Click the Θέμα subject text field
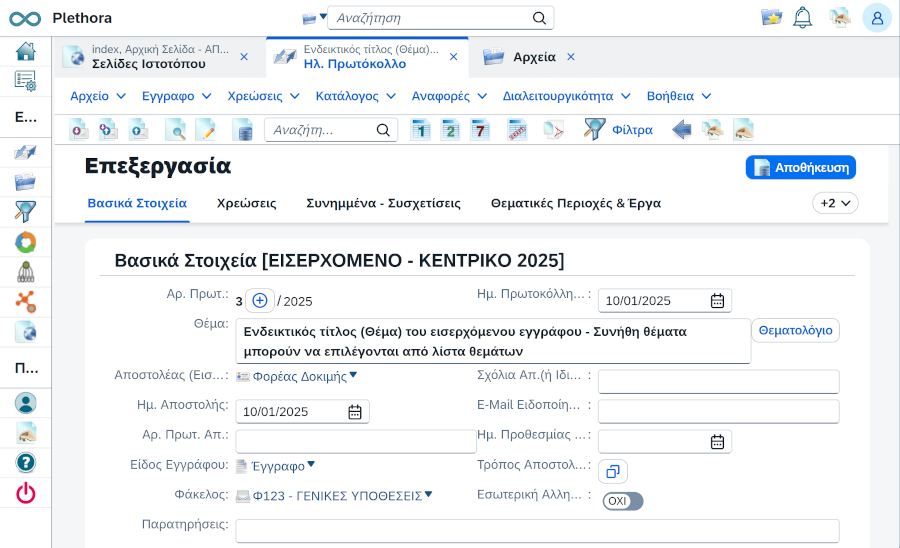Image resolution: width=900 pixels, height=548 pixels. [x=493, y=341]
